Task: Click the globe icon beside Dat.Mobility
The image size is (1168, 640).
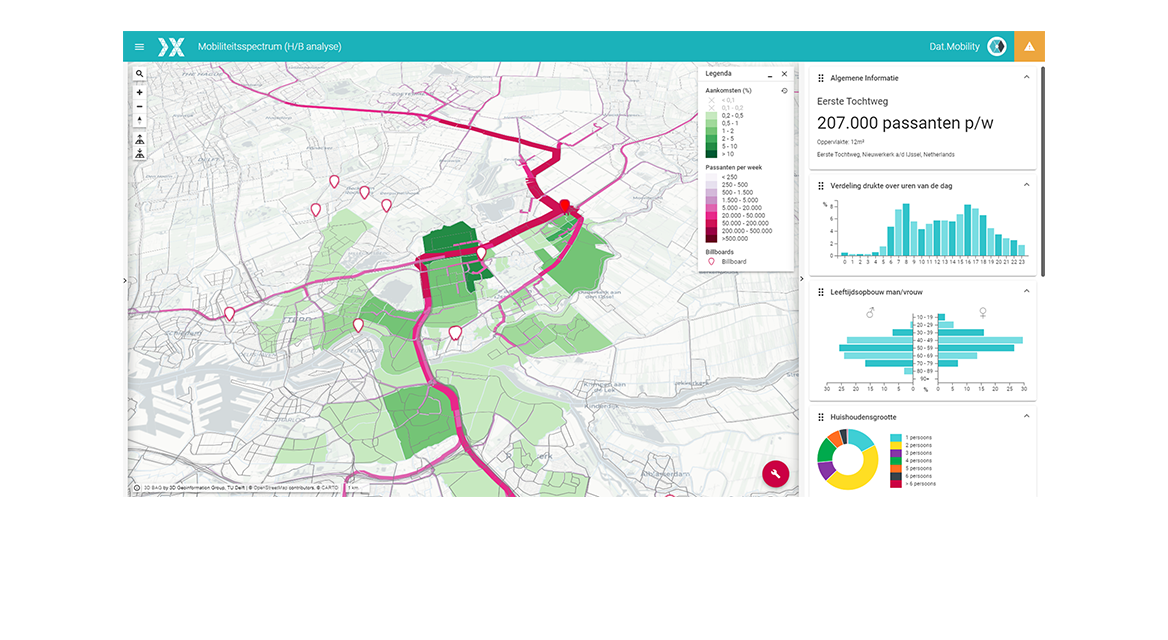Action: coord(996,46)
